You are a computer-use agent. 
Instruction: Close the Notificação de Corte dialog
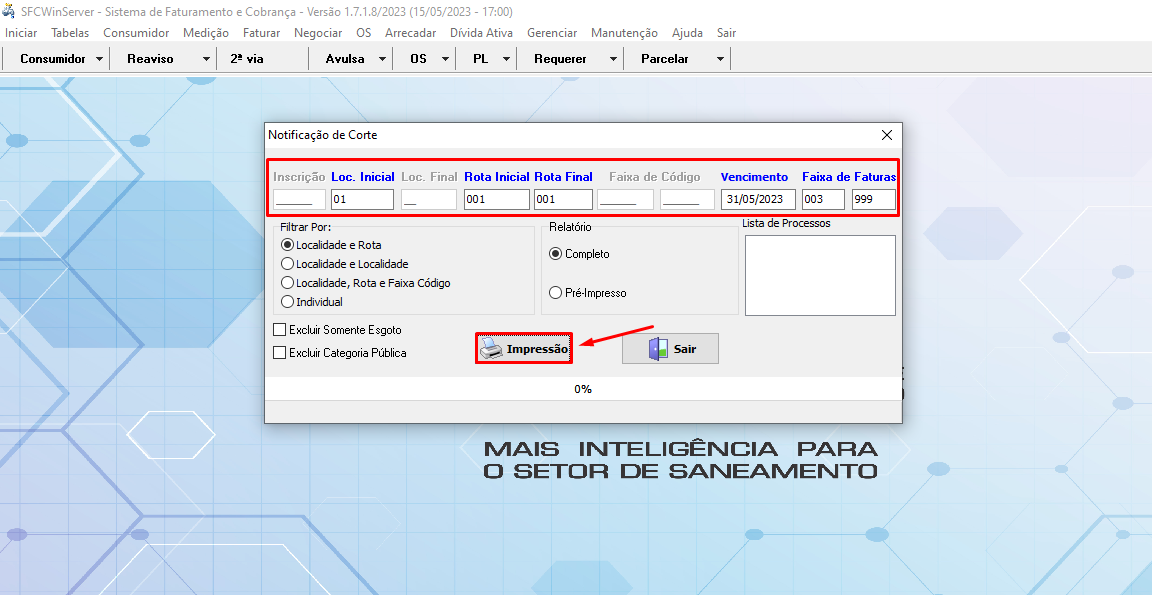pos(886,135)
